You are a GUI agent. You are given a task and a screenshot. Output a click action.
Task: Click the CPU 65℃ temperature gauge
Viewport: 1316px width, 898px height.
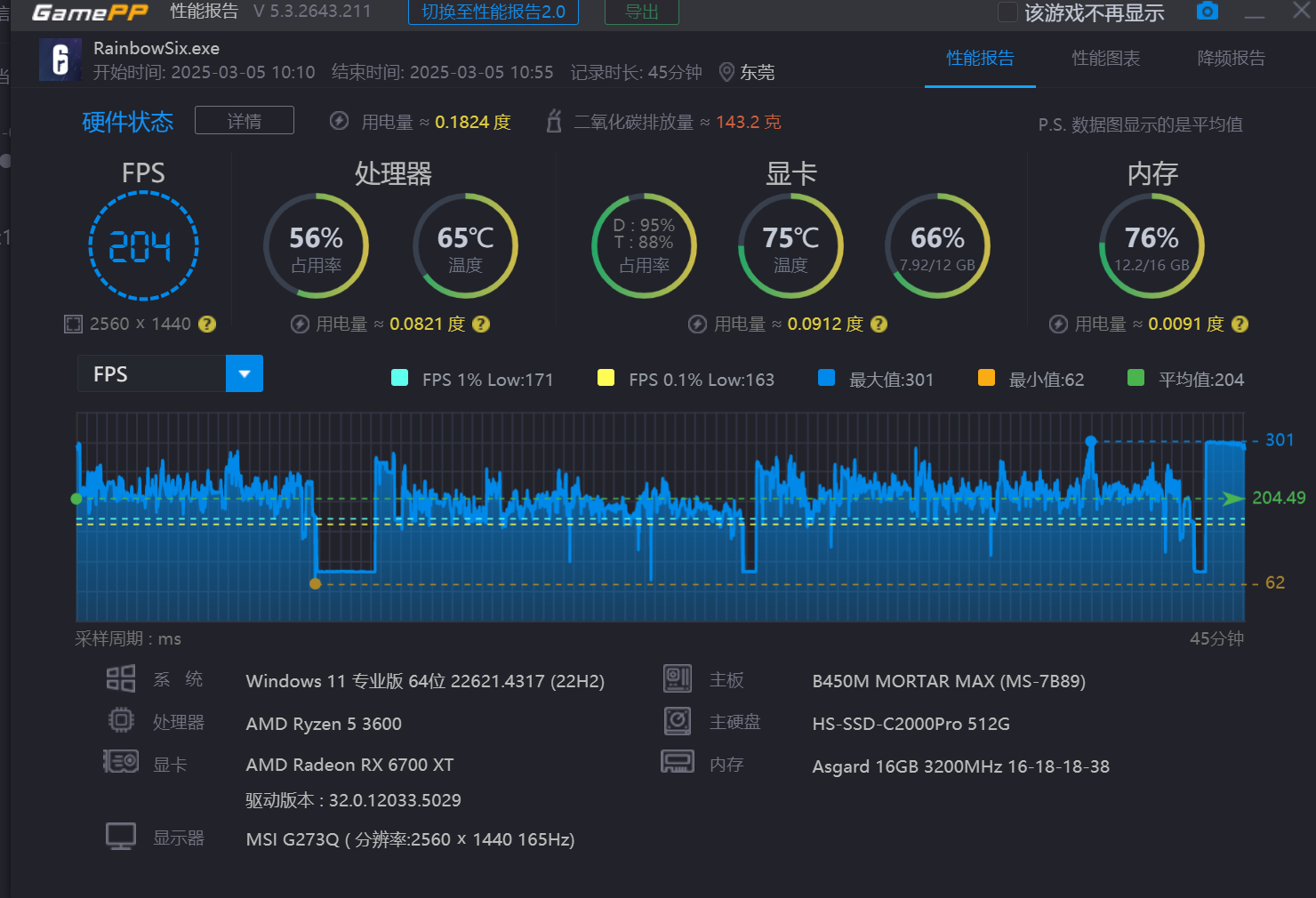click(465, 246)
